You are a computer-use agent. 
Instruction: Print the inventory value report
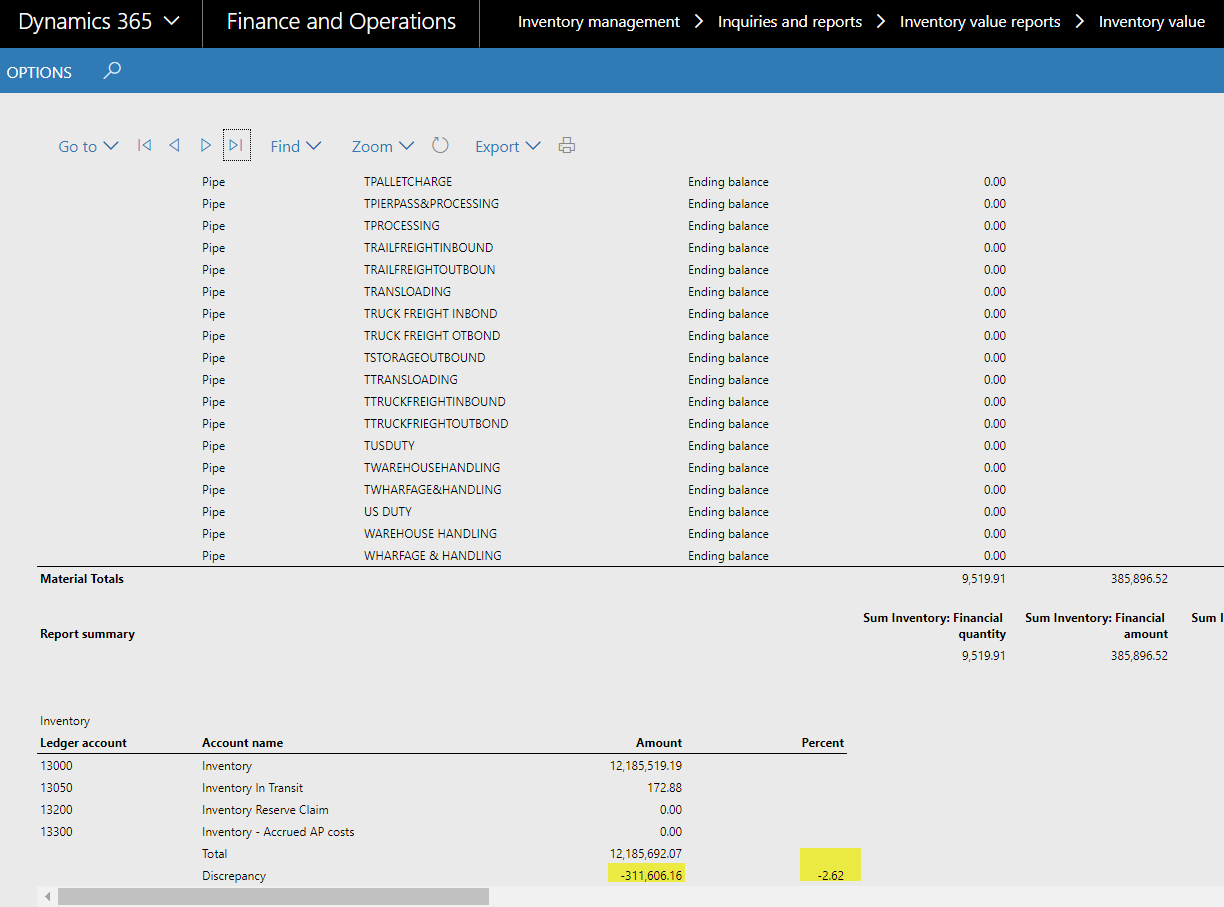(567, 146)
